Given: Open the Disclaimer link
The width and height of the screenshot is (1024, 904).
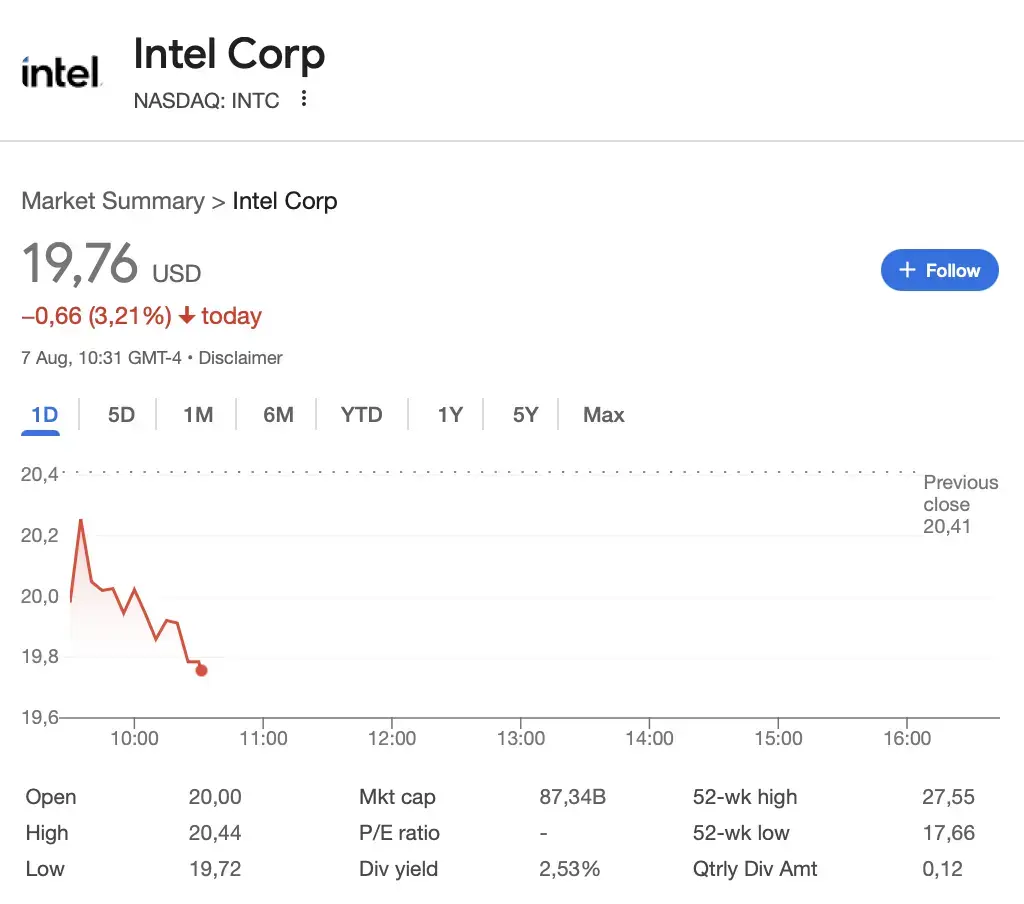Looking at the screenshot, I should (240, 358).
